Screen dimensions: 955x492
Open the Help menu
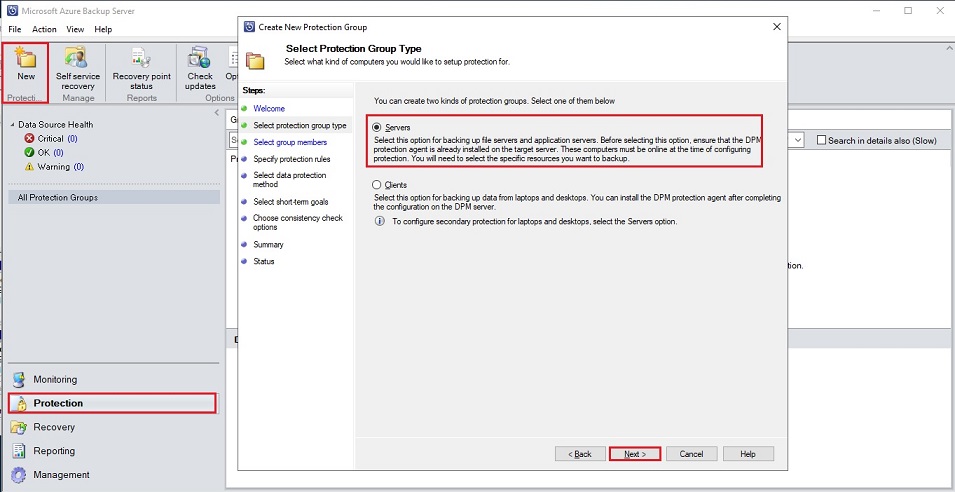click(x=103, y=29)
